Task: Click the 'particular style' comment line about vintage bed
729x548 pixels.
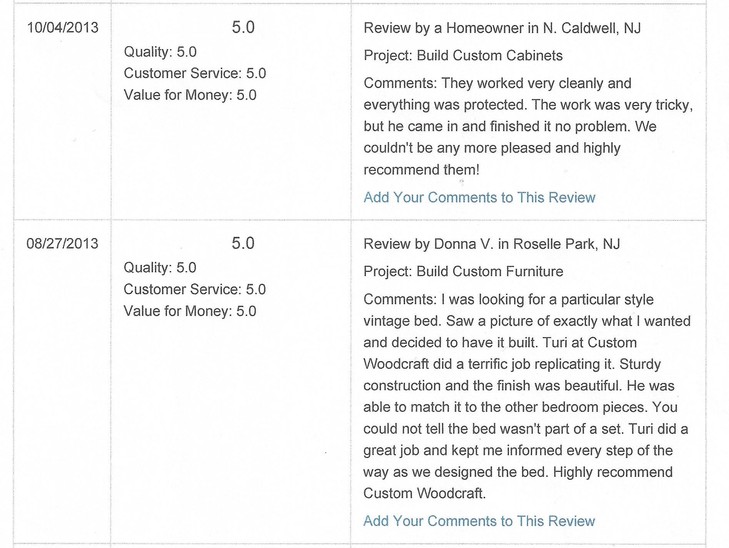Action: 509,299
